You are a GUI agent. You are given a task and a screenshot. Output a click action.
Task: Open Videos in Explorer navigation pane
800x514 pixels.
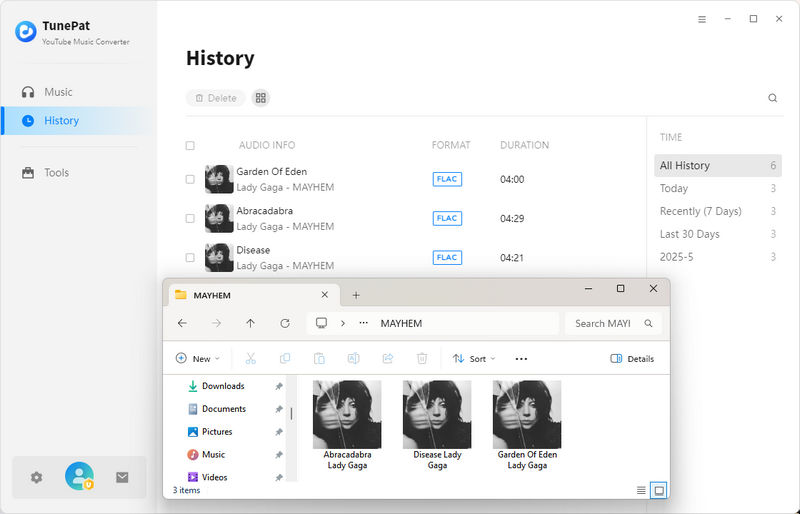click(214, 477)
